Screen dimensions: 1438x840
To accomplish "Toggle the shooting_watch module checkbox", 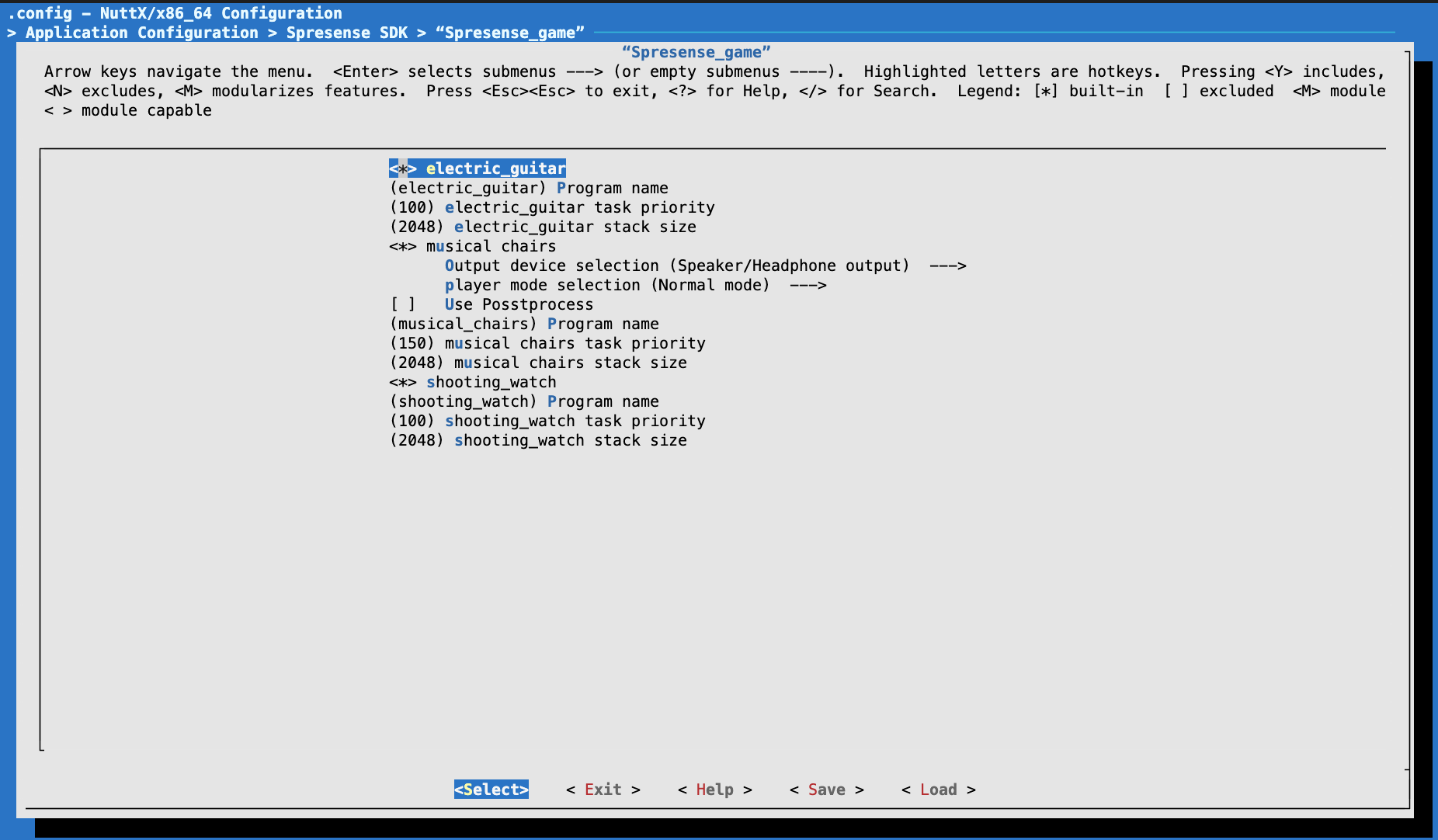I will click(403, 382).
